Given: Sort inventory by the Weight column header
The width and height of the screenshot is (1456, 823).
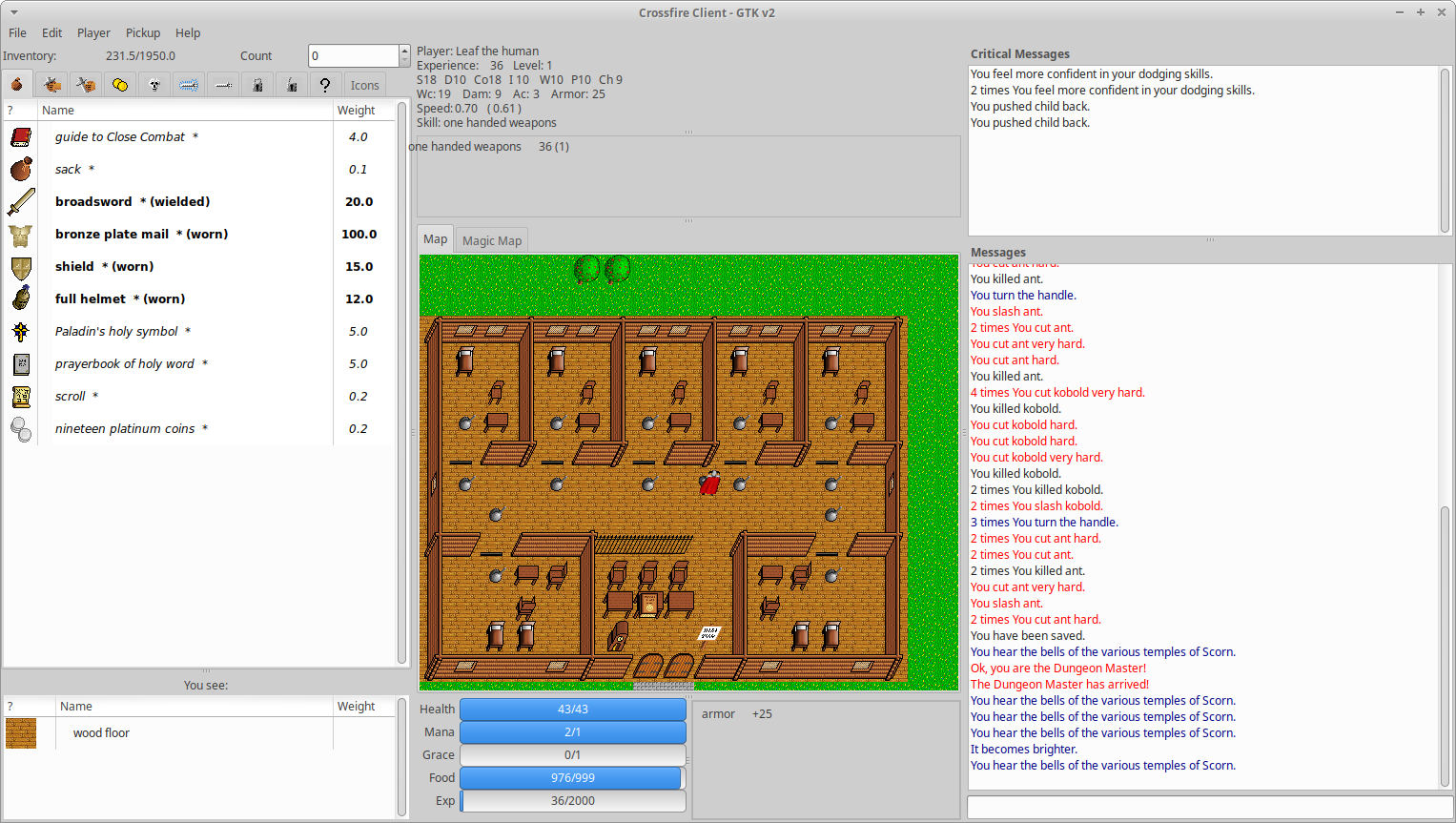Looking at the screenshot, I should (x=363, y=111).
